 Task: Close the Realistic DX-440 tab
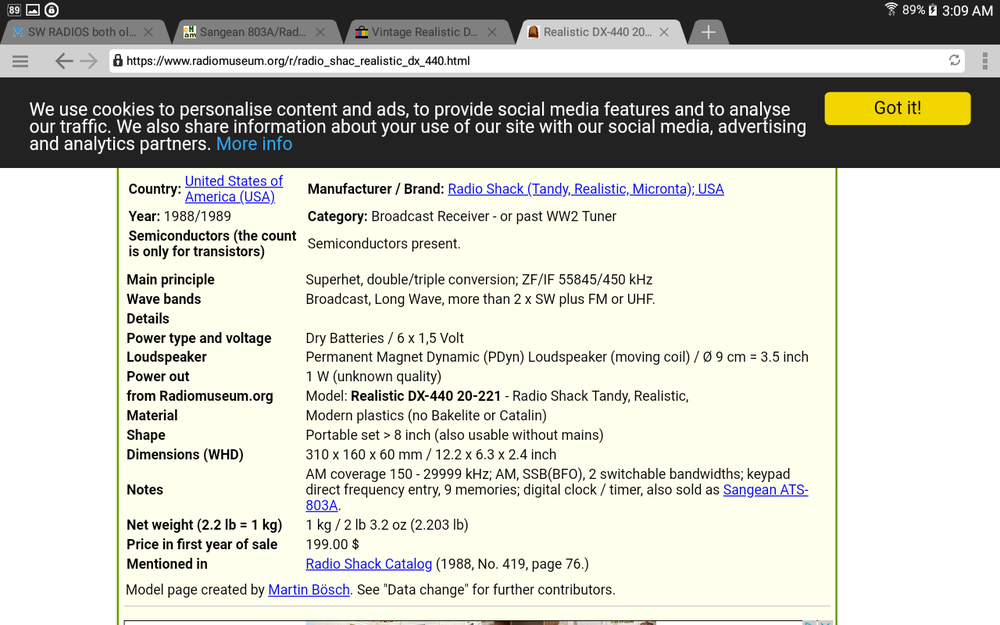tap(664, 32)
